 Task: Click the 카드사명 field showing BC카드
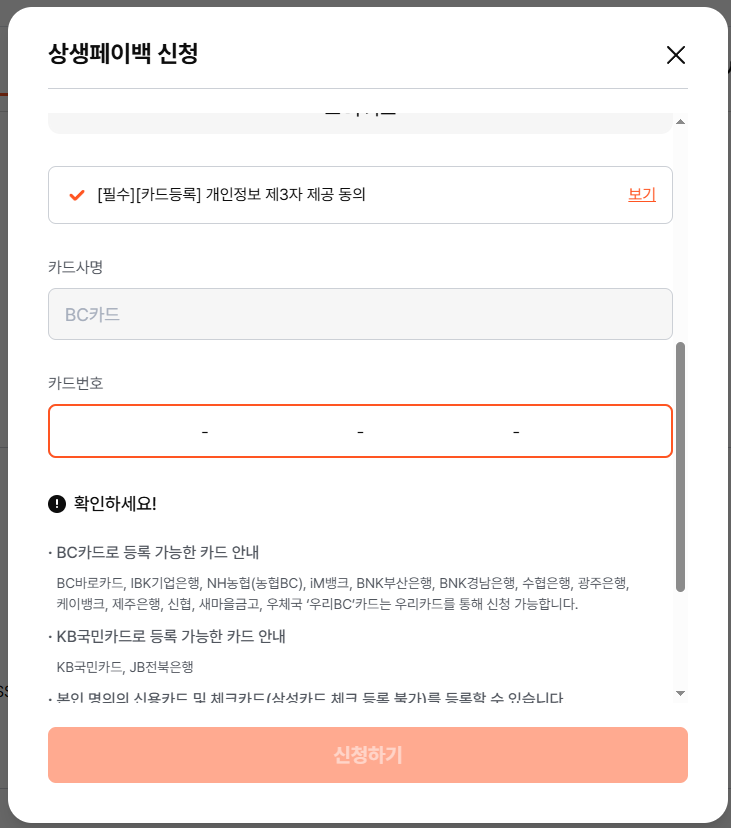pos(360,314)
